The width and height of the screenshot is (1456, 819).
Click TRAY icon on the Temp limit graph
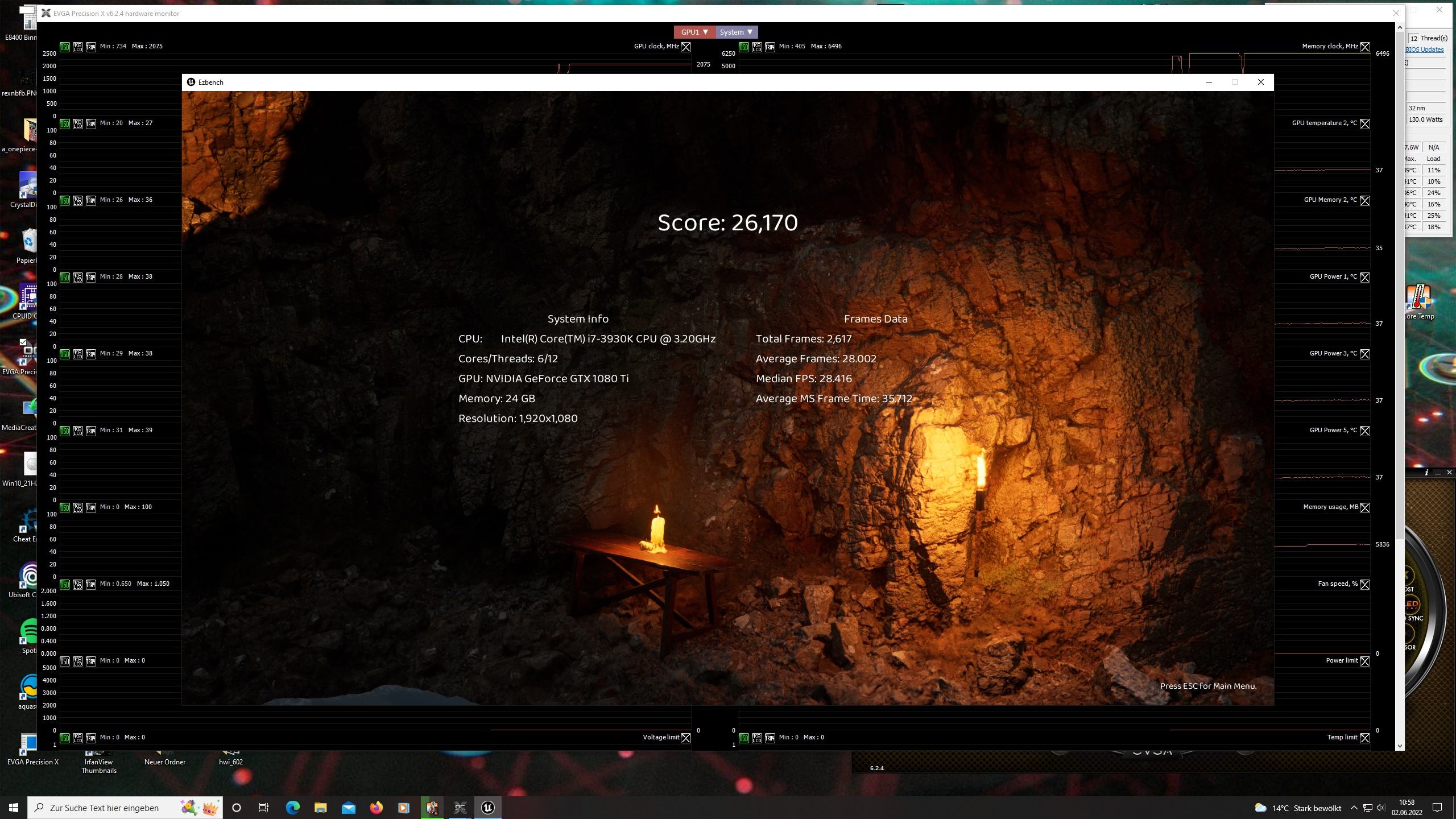click(x=770, y=738)
